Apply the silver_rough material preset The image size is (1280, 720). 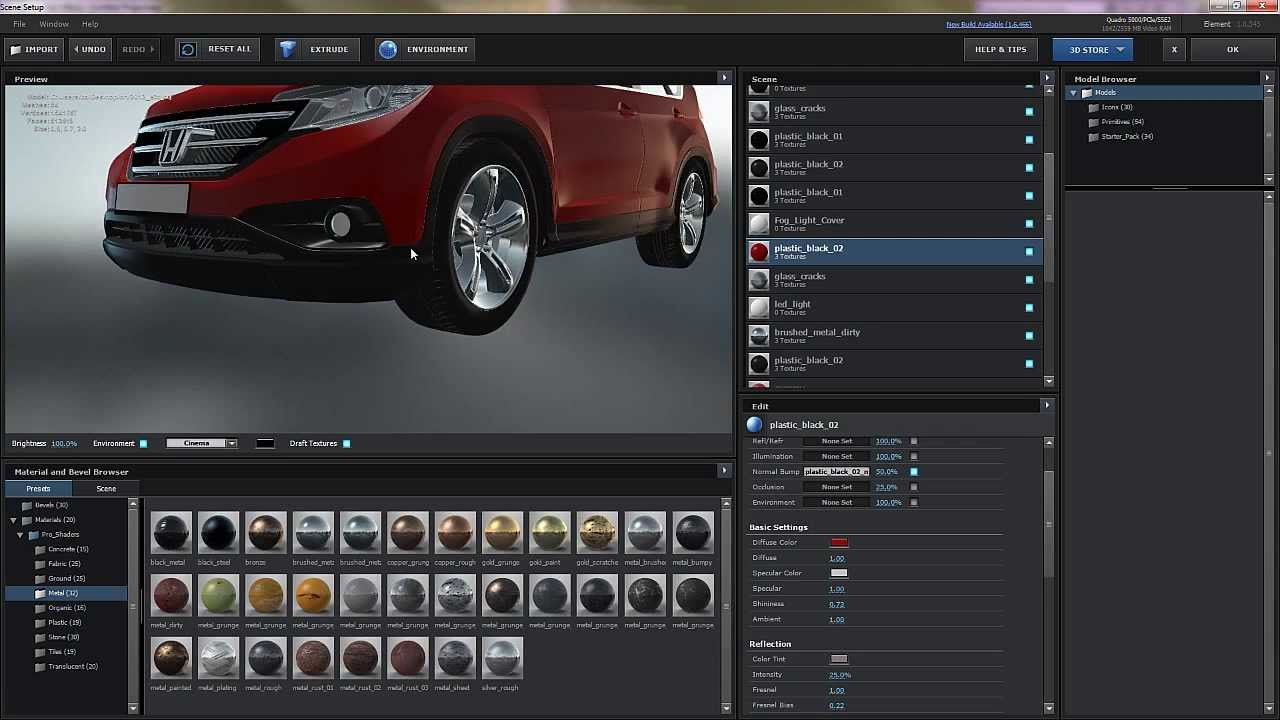pyautogui.click(x=502, y=659)
